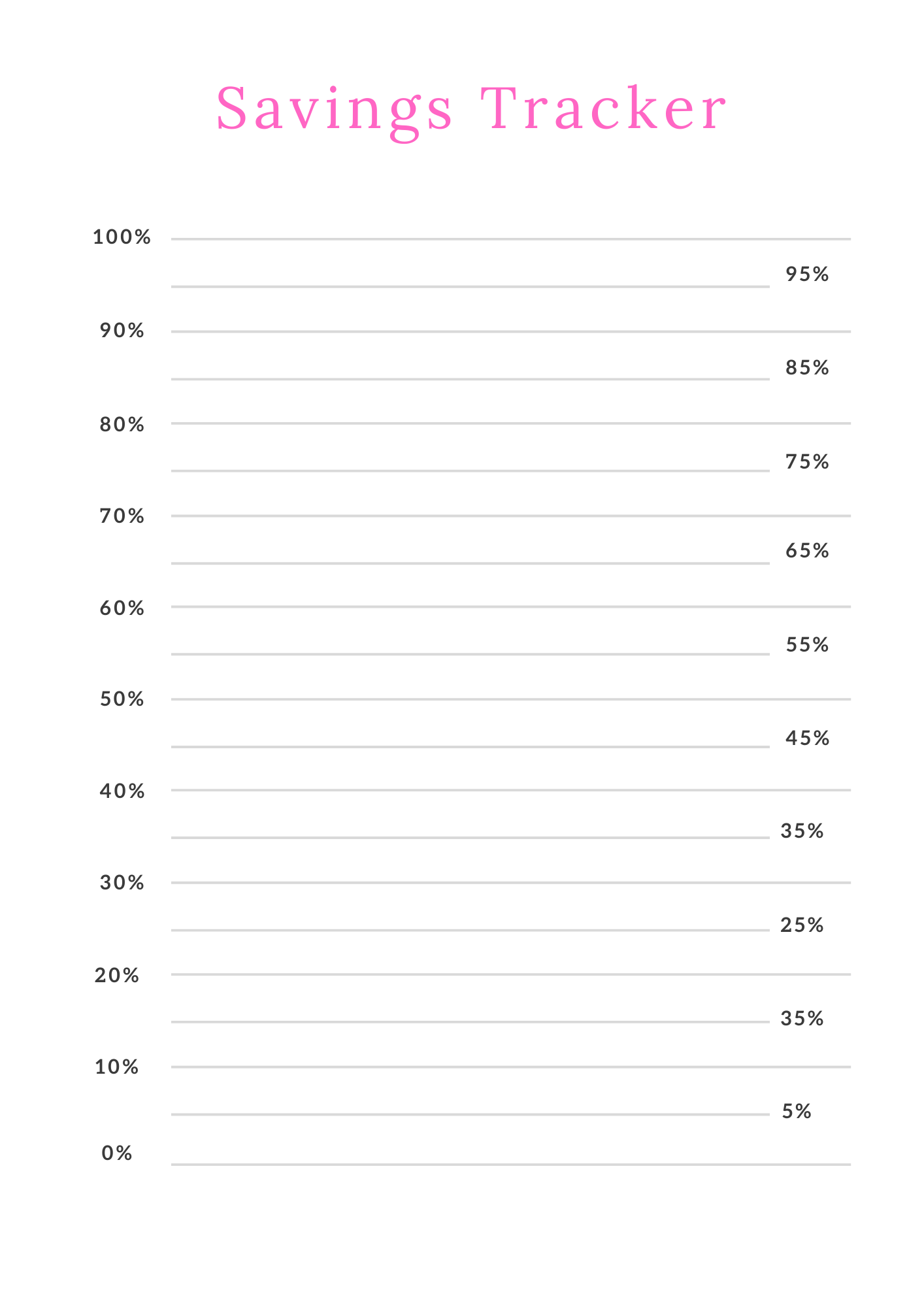The image size is (924, 1307).
Task: Select the 90% label
Action: (x=122, y=331)
